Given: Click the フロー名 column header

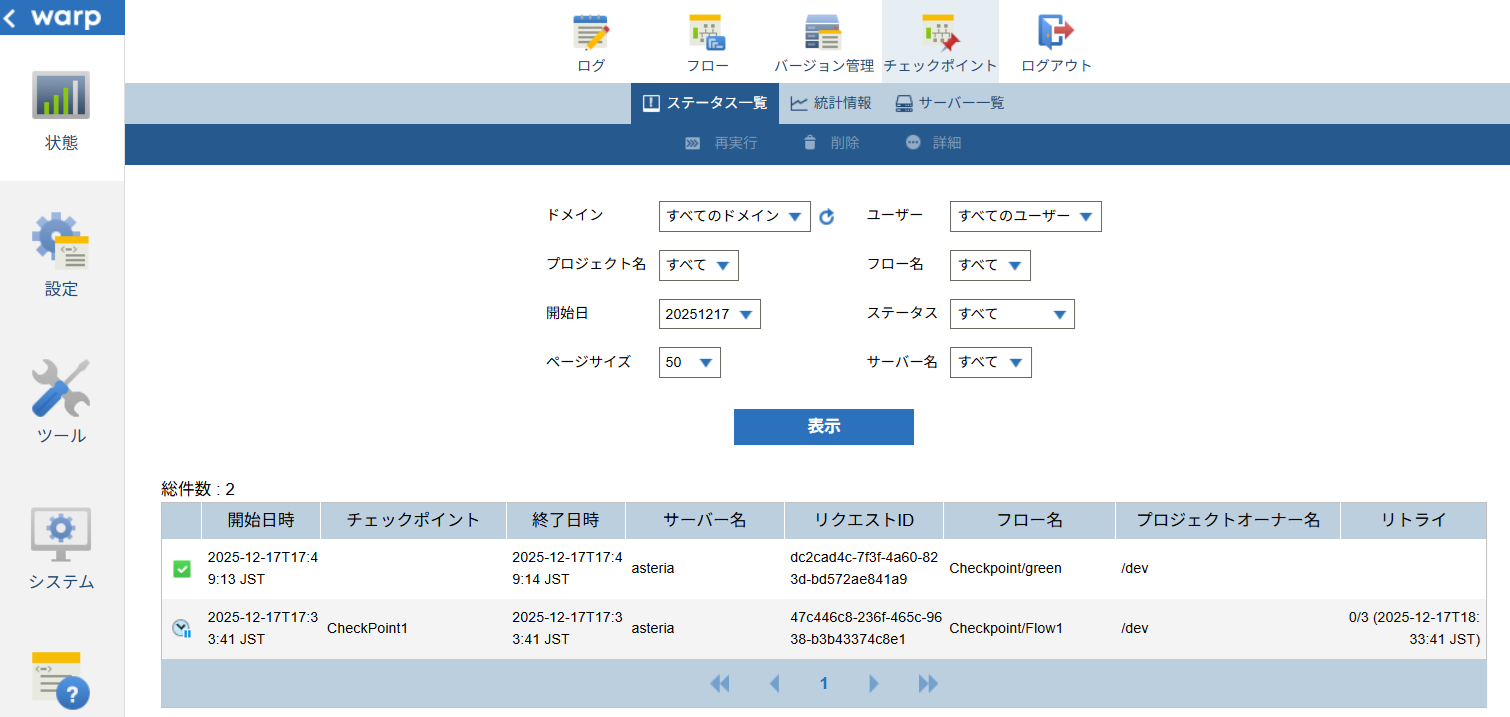Looking at the screenshot, I should 1029,520.
